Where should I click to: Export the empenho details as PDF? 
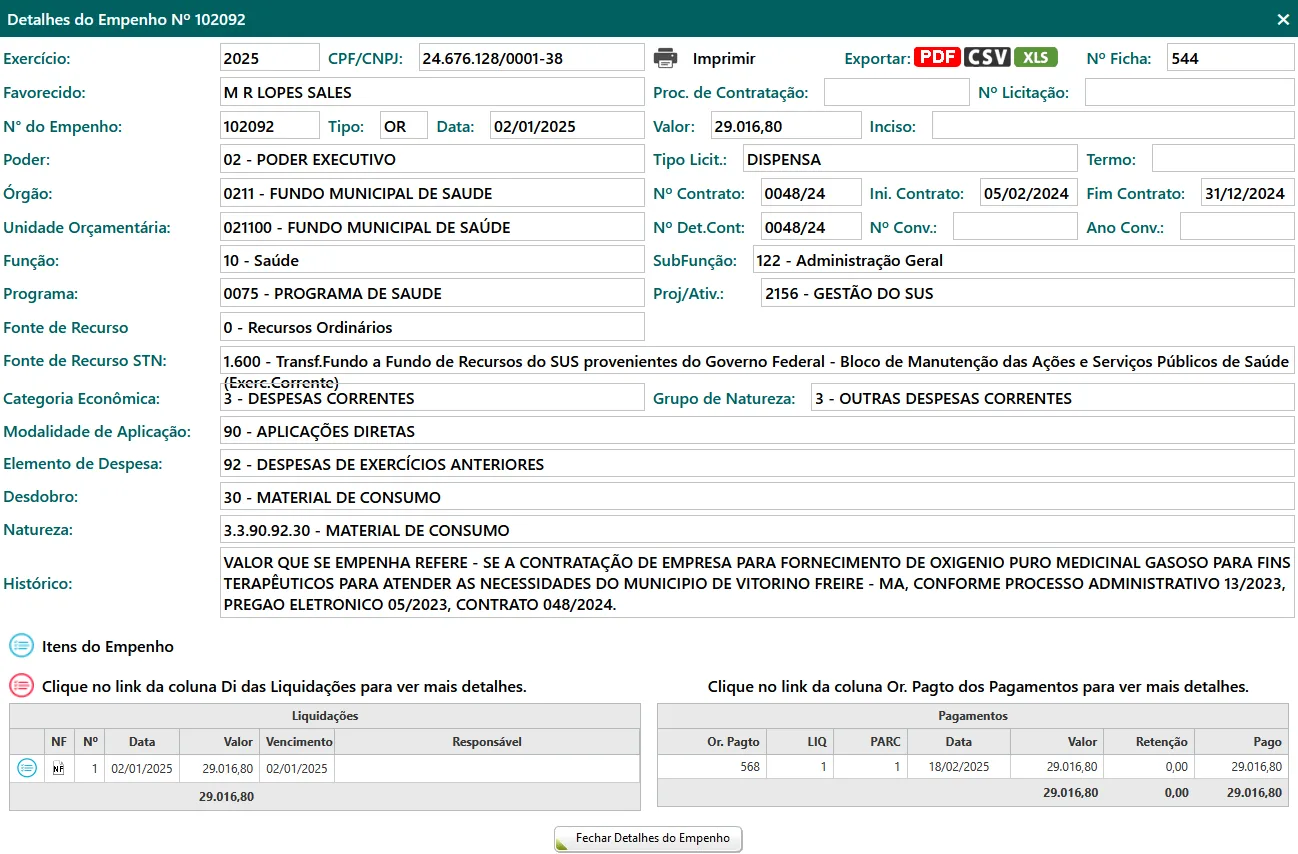[x=937, y=57]
